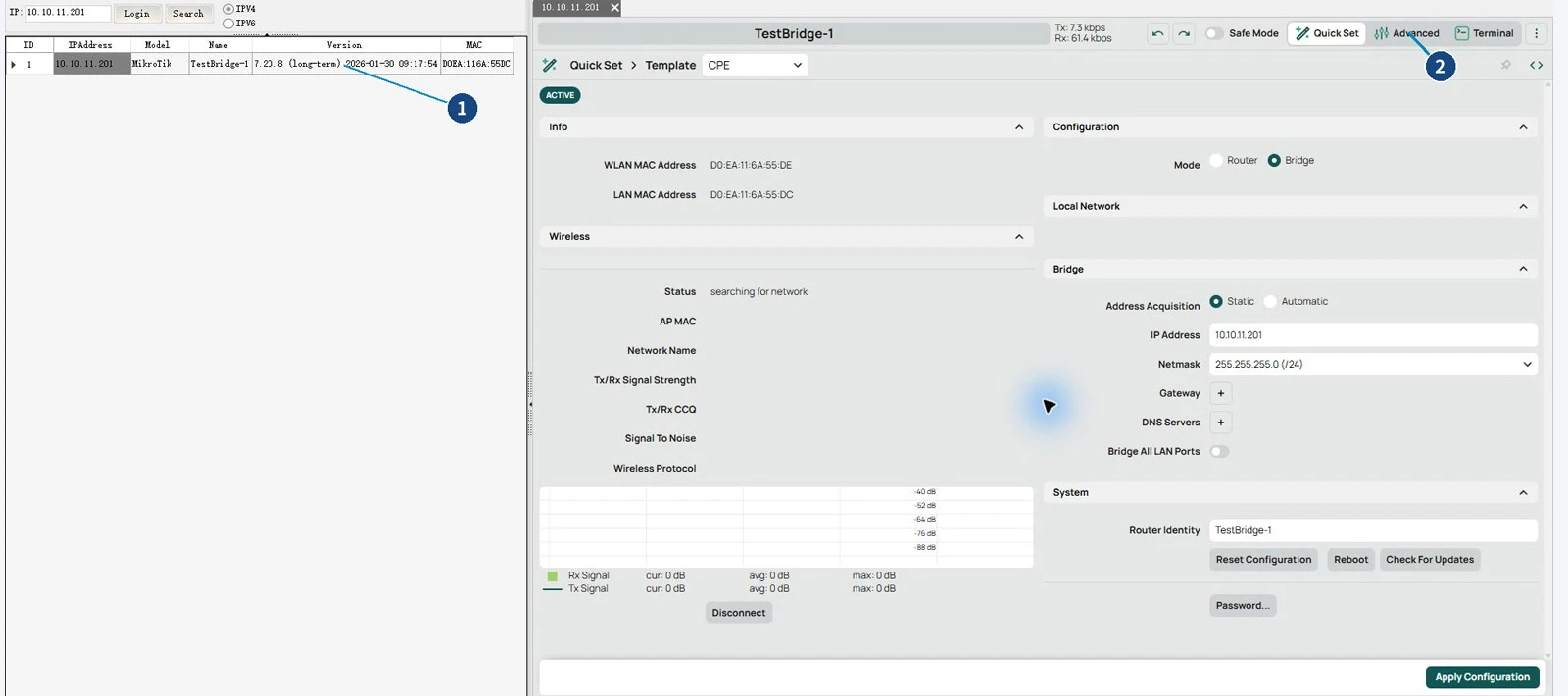This screenshot has height=696, width=1568.
Task: Click the Rx Signal green legend swatch
Action: (x=552, y=576)
